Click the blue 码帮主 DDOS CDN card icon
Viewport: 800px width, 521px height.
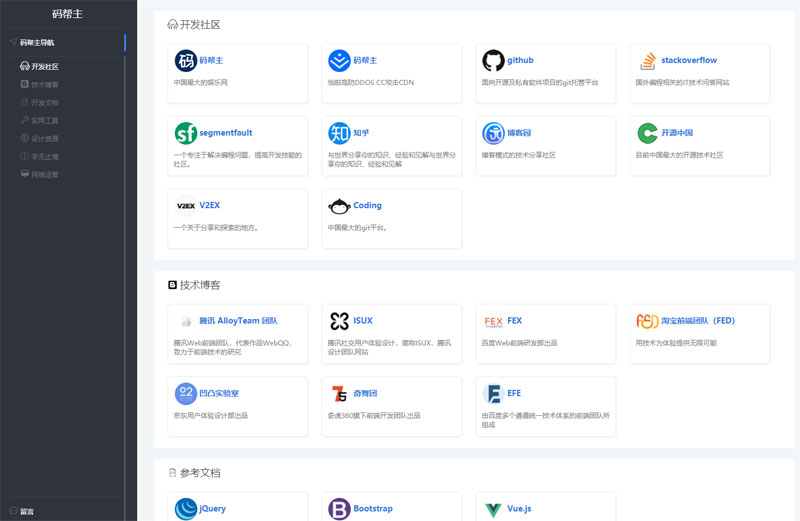339,61
